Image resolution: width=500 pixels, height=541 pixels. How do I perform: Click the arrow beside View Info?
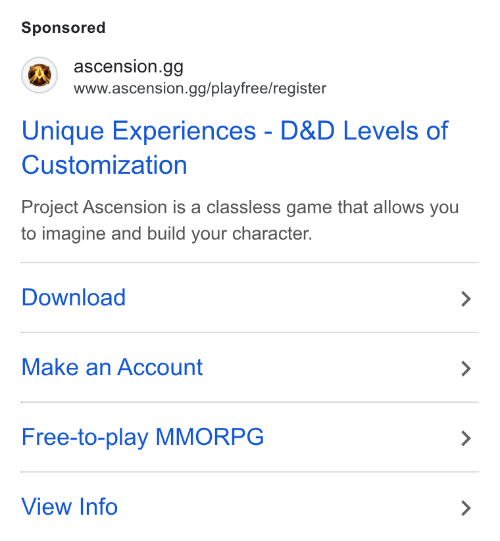tap(466, 508)
